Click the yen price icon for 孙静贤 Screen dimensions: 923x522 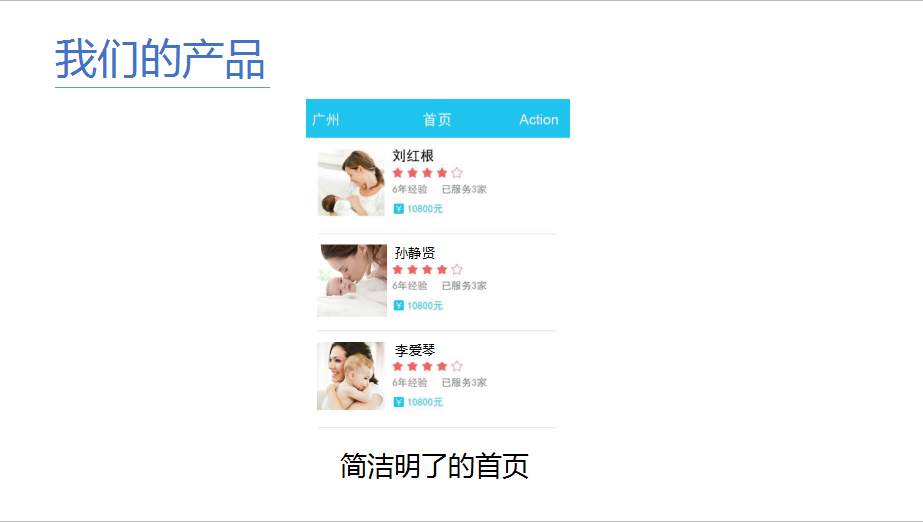click(x=399, y=305)
